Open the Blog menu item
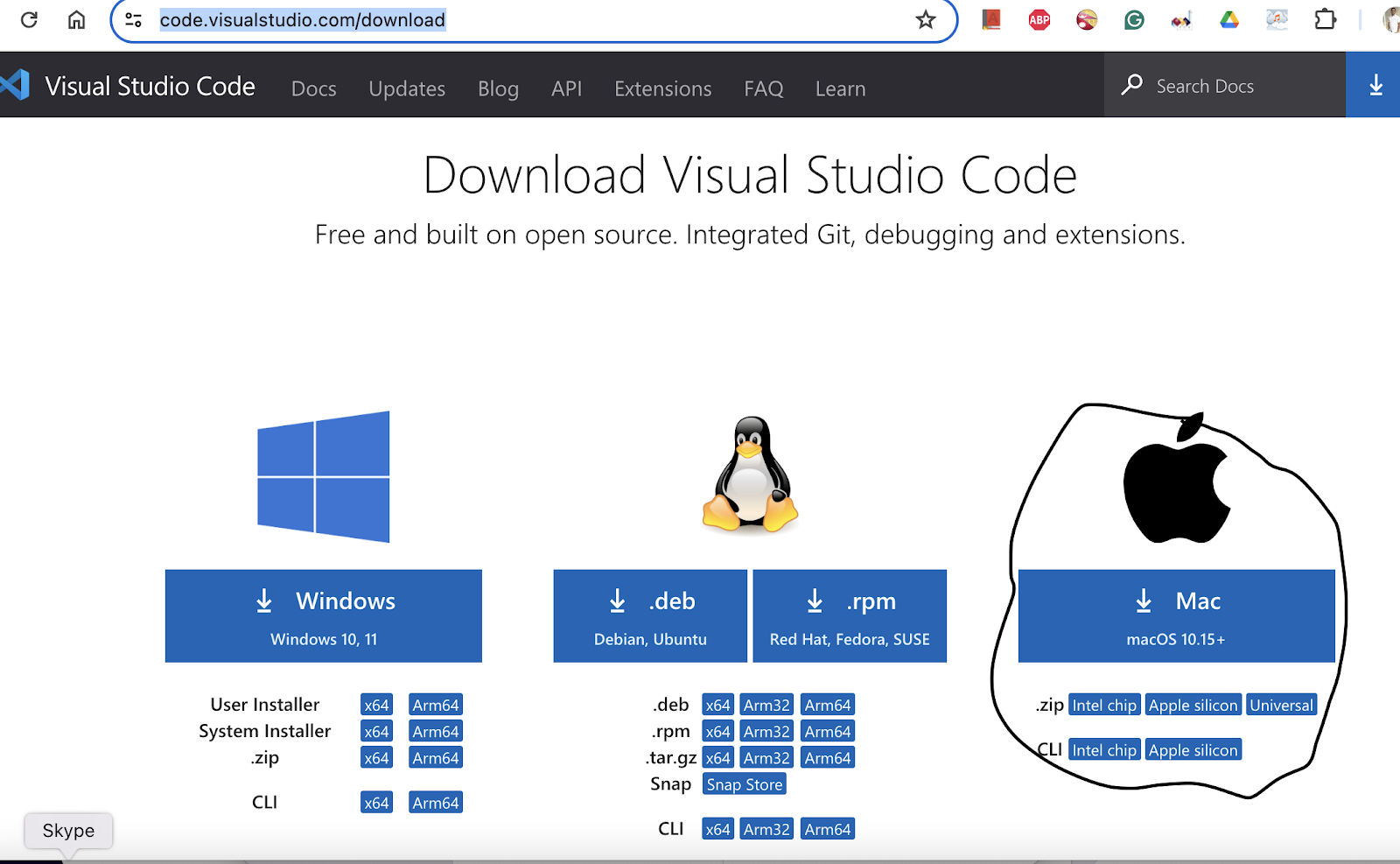Image resolution: width=1400 pixels, height=864 pixels. click(498, 88)
